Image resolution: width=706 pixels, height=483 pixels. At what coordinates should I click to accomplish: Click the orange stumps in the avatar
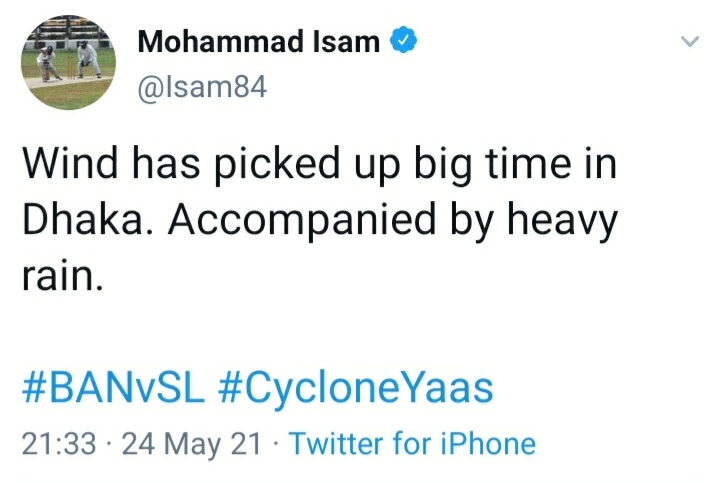pyautogui.click(x=71, y=67)
